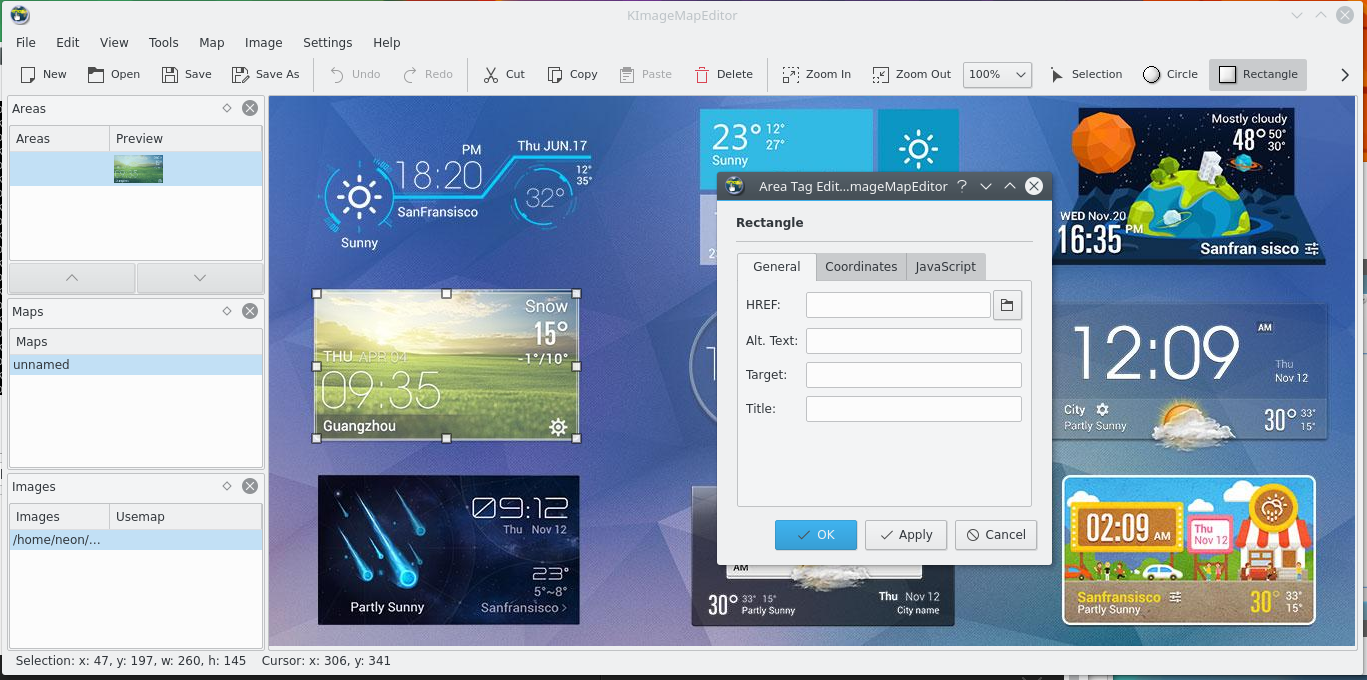Expand the toolbar overflow chevron
The width and height of the screenshot is (1367, 680).
pos(1345,74)
